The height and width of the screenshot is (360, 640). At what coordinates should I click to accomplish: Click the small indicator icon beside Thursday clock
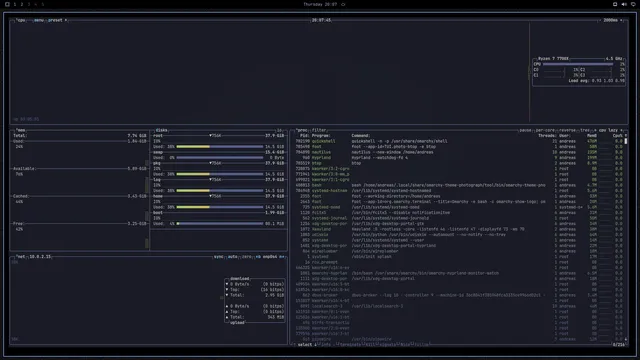pyautogui.click(x=343, y=4)
